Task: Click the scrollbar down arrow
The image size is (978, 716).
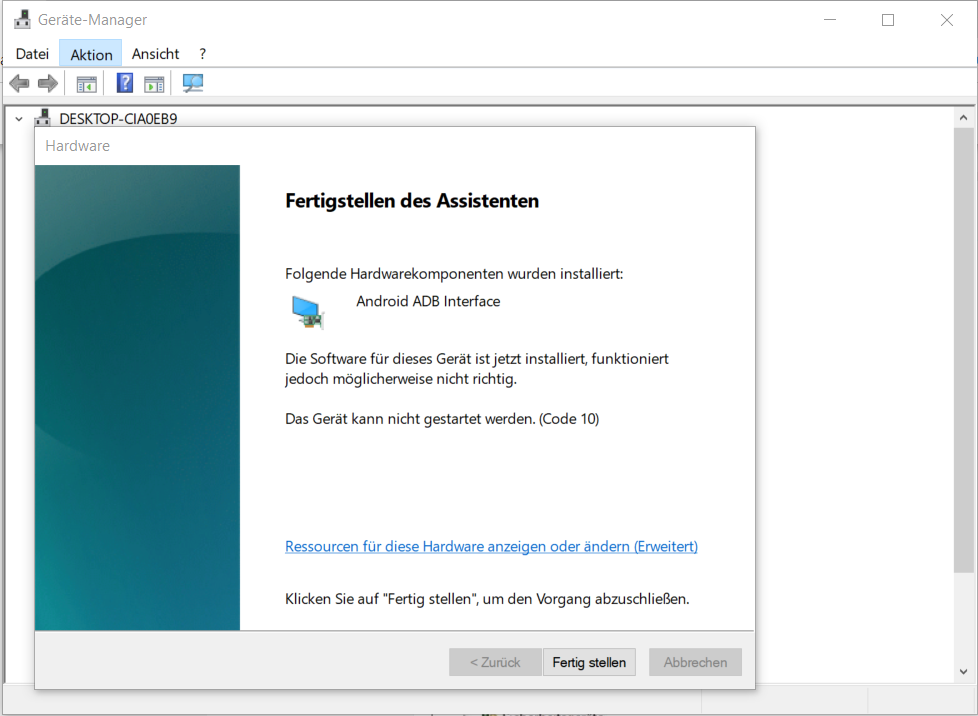Action: pos(964,672)
